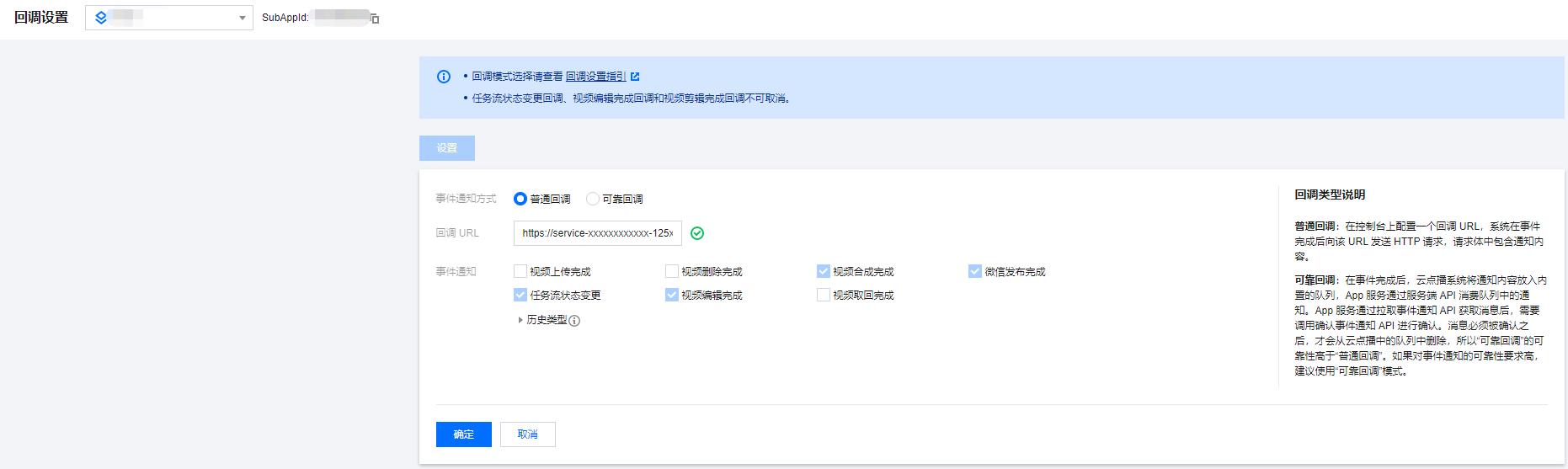Open the 回调设置指引 guide link
The image size is (1568, 469).
[595, 77]
